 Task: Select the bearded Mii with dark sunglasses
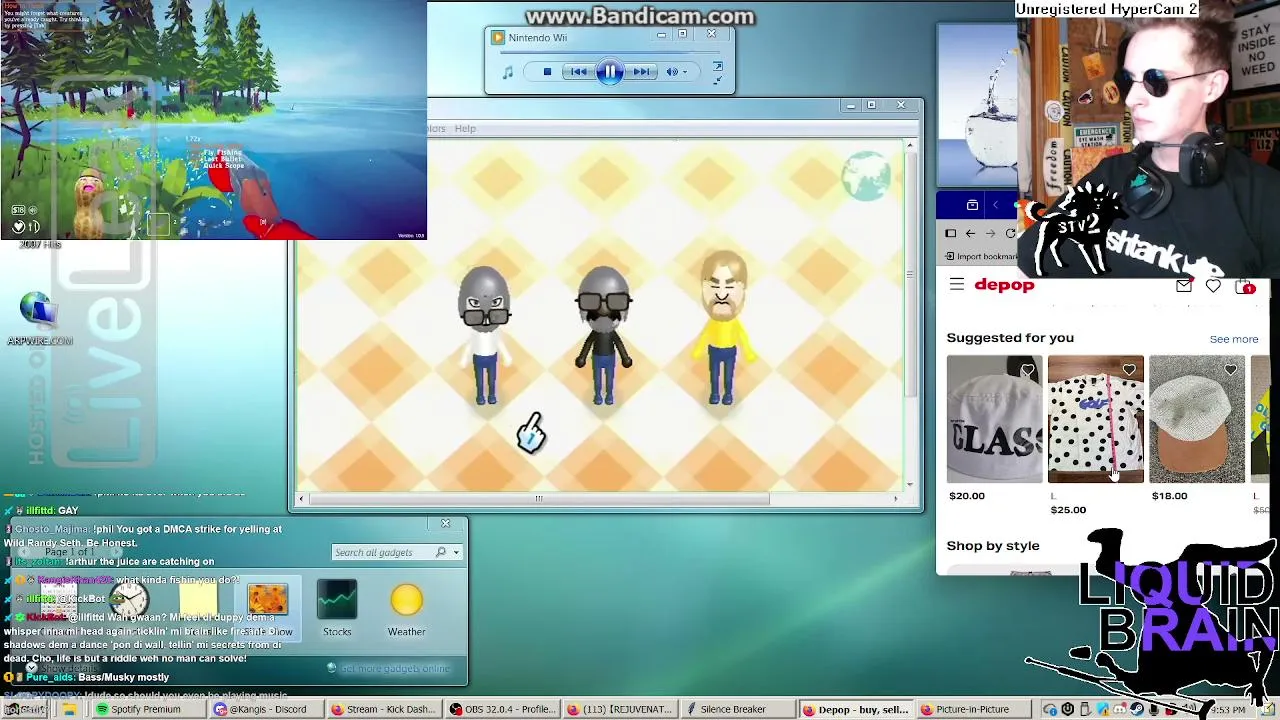pos(604,335)
